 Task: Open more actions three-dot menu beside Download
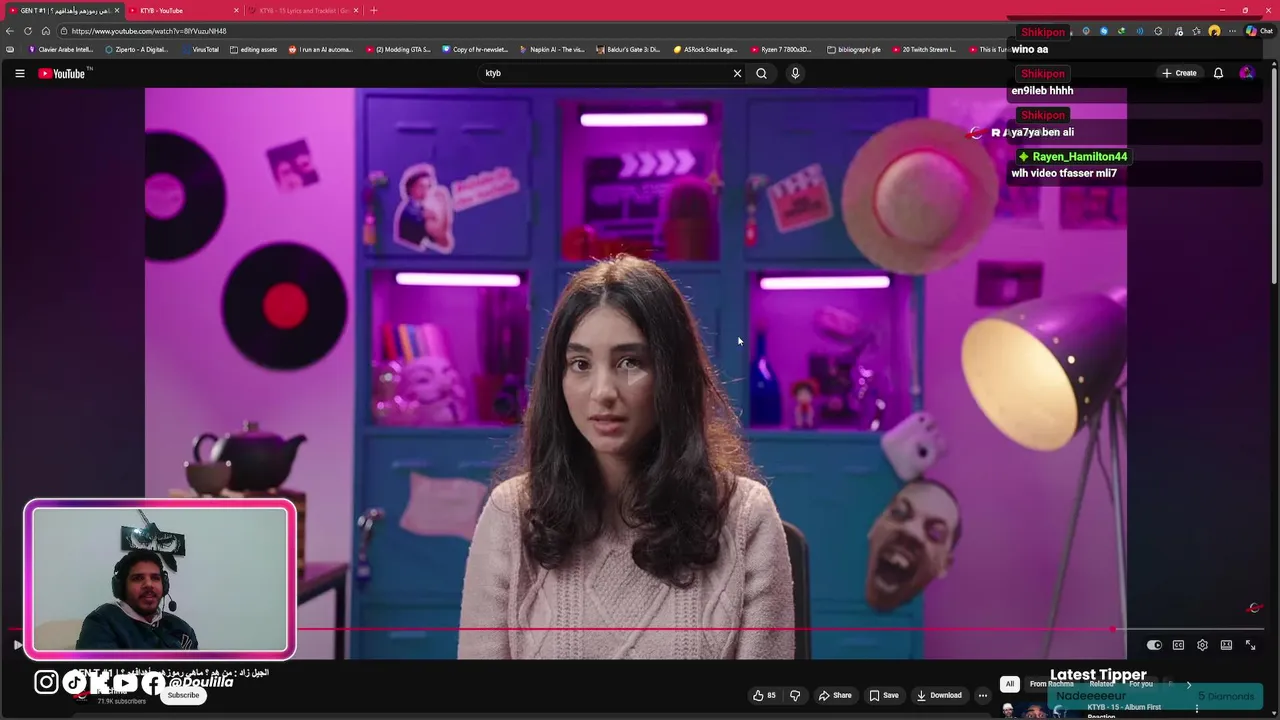pos(983,695)
